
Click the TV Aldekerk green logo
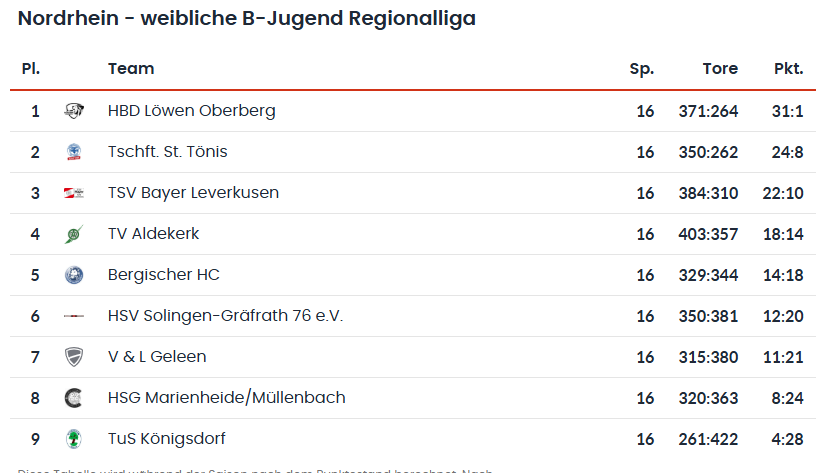click(73, 234)
